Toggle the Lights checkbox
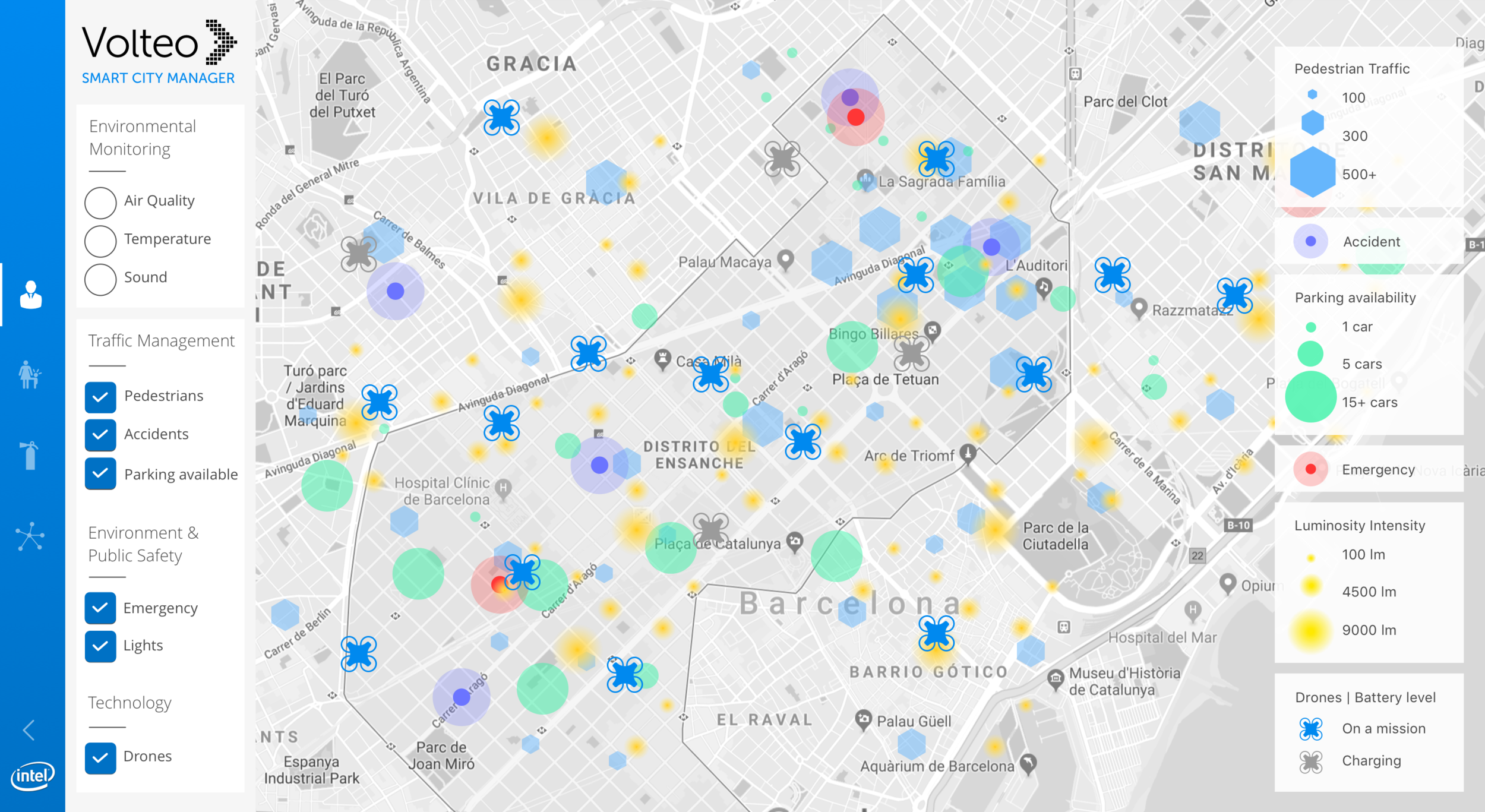This screenshot has height=812, width=1485. pyautogui.click(x=100, y=646)
